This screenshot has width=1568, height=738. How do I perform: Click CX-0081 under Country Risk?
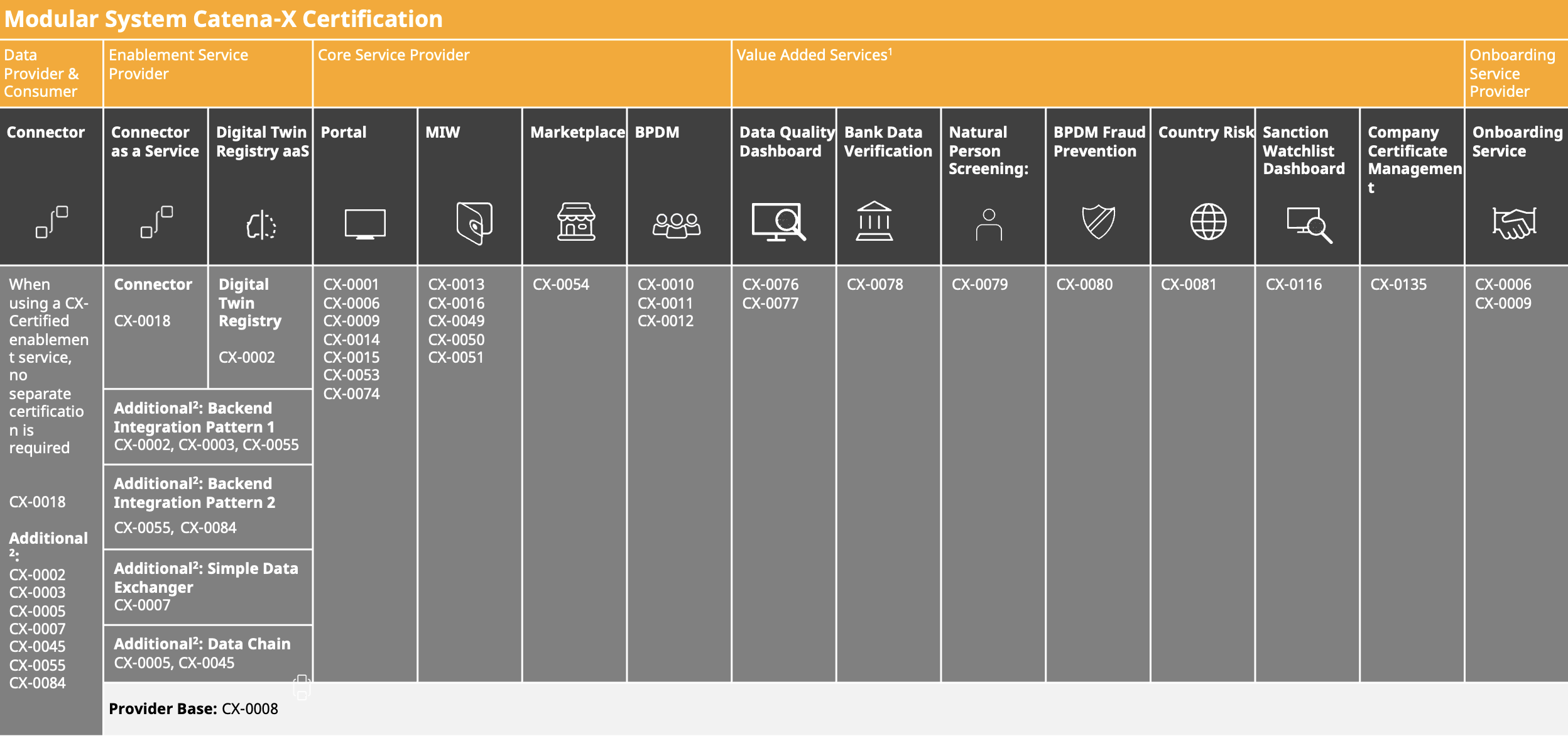1189,284
